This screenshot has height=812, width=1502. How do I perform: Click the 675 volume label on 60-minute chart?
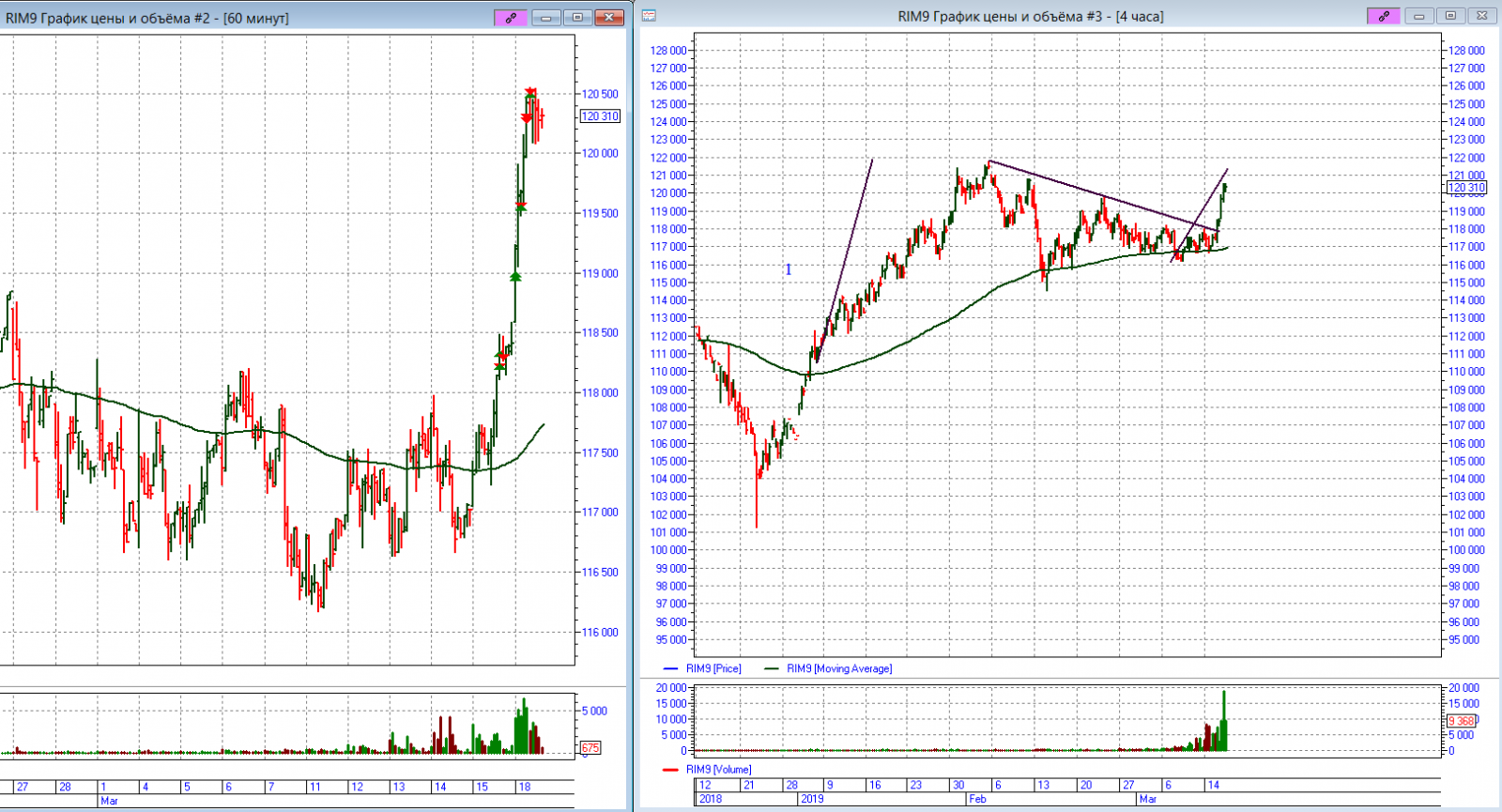tap(590, 748)
